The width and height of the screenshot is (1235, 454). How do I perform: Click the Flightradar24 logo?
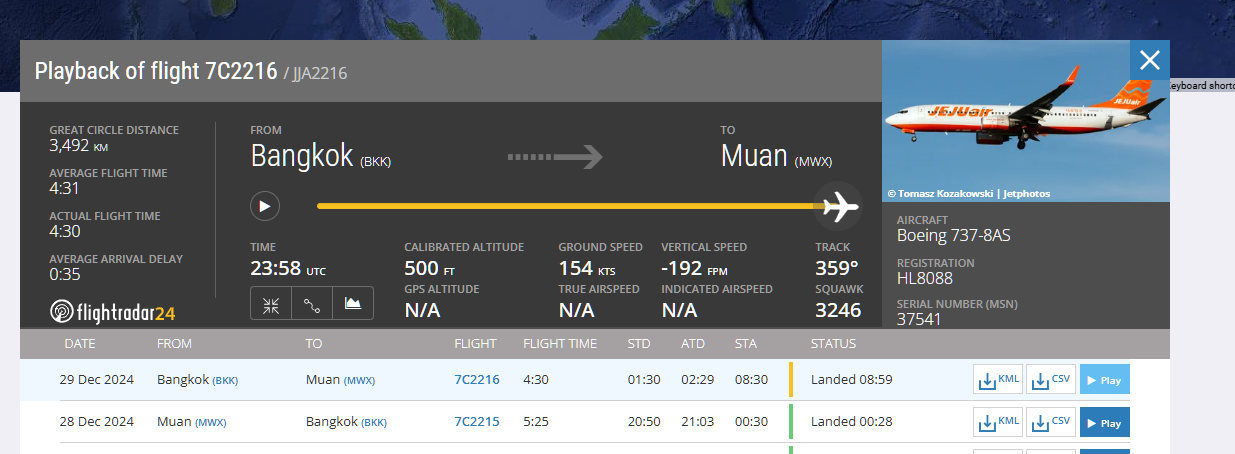tap(113, 312)
